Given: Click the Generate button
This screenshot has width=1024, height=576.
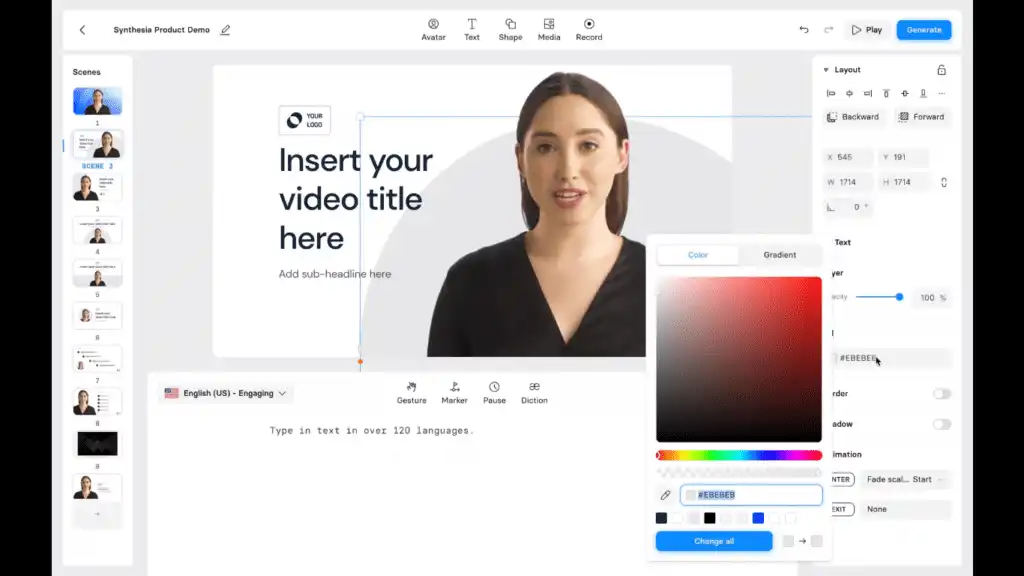Looking at the screenshot, I should click(923, 30).
